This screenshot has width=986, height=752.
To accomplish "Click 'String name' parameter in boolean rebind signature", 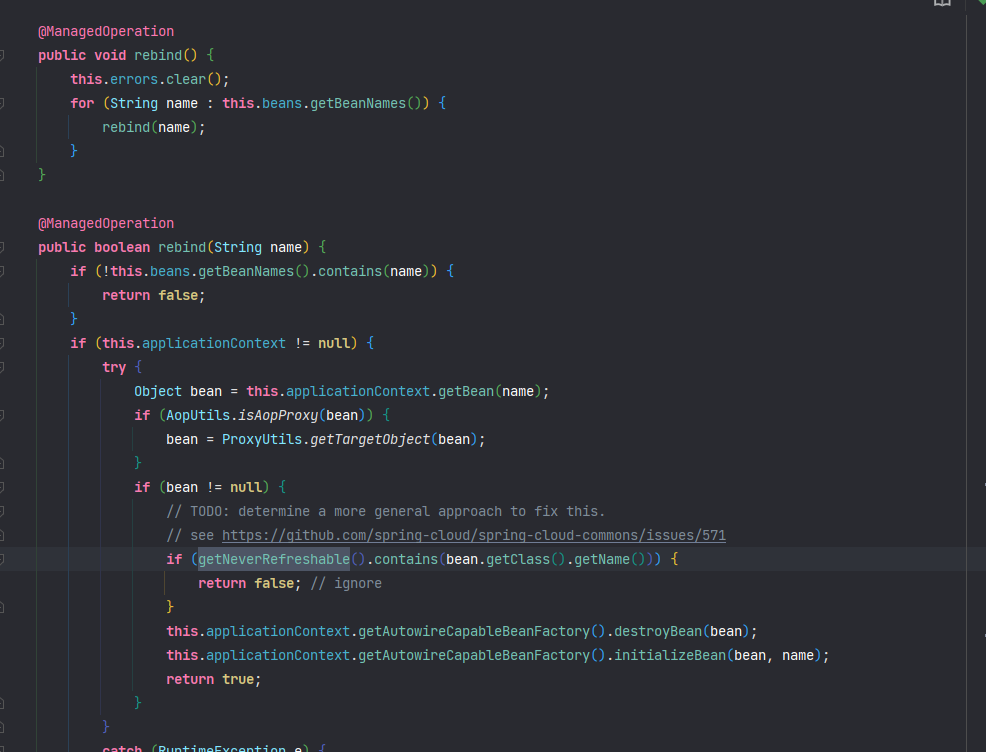I will 258,247.
